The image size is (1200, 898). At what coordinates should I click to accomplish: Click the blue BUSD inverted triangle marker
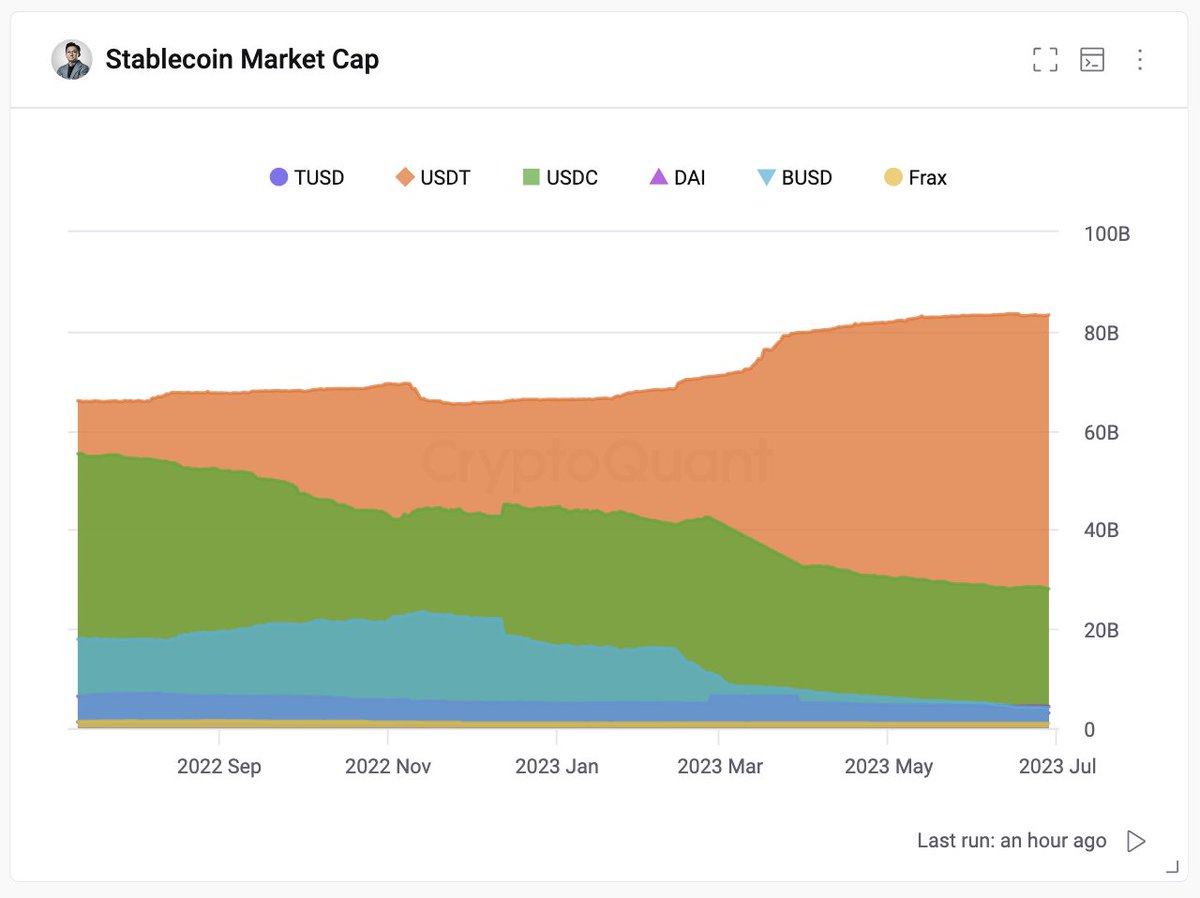click(766, 178)
